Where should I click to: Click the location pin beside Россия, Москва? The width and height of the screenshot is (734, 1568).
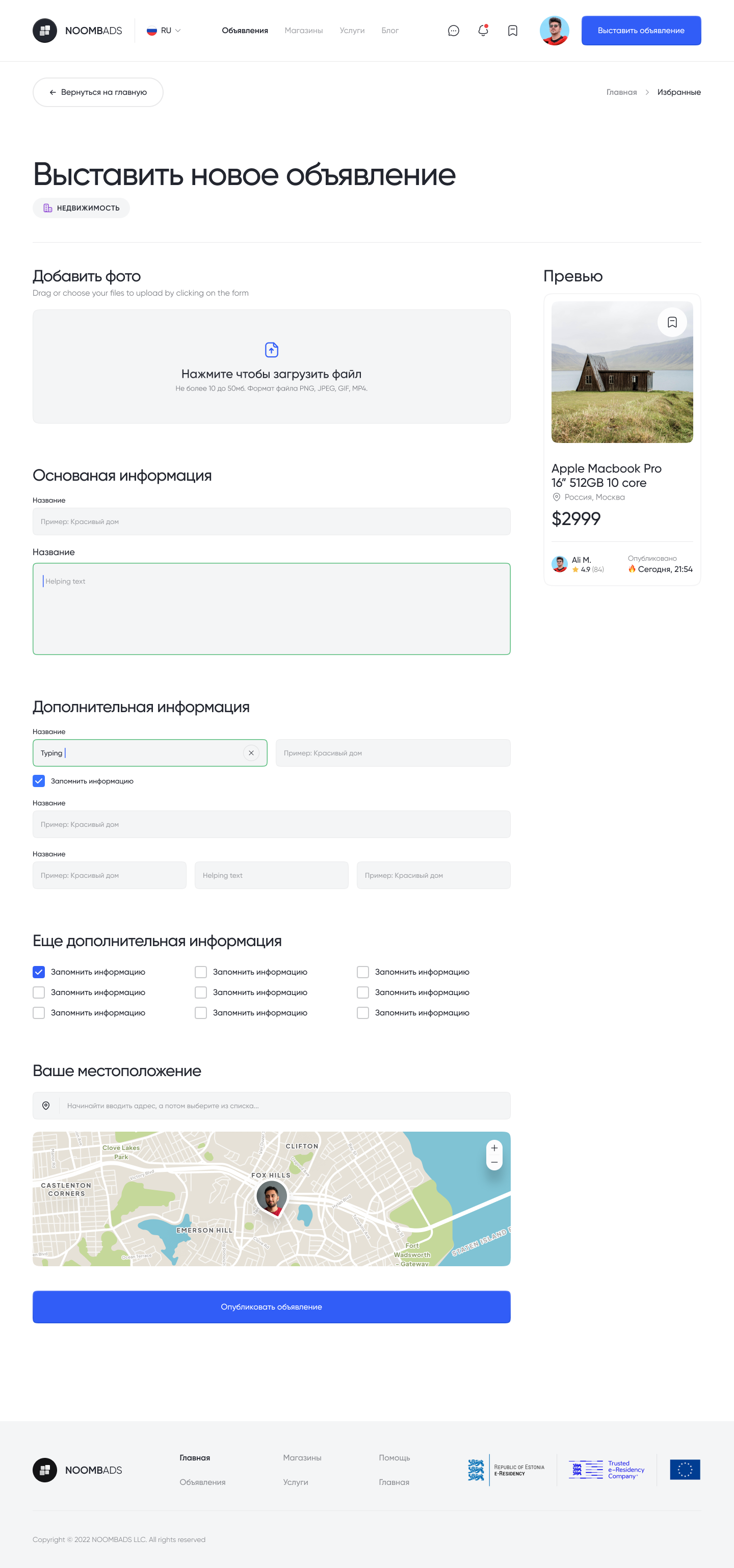pyautogui.click(x=556, y=498)
